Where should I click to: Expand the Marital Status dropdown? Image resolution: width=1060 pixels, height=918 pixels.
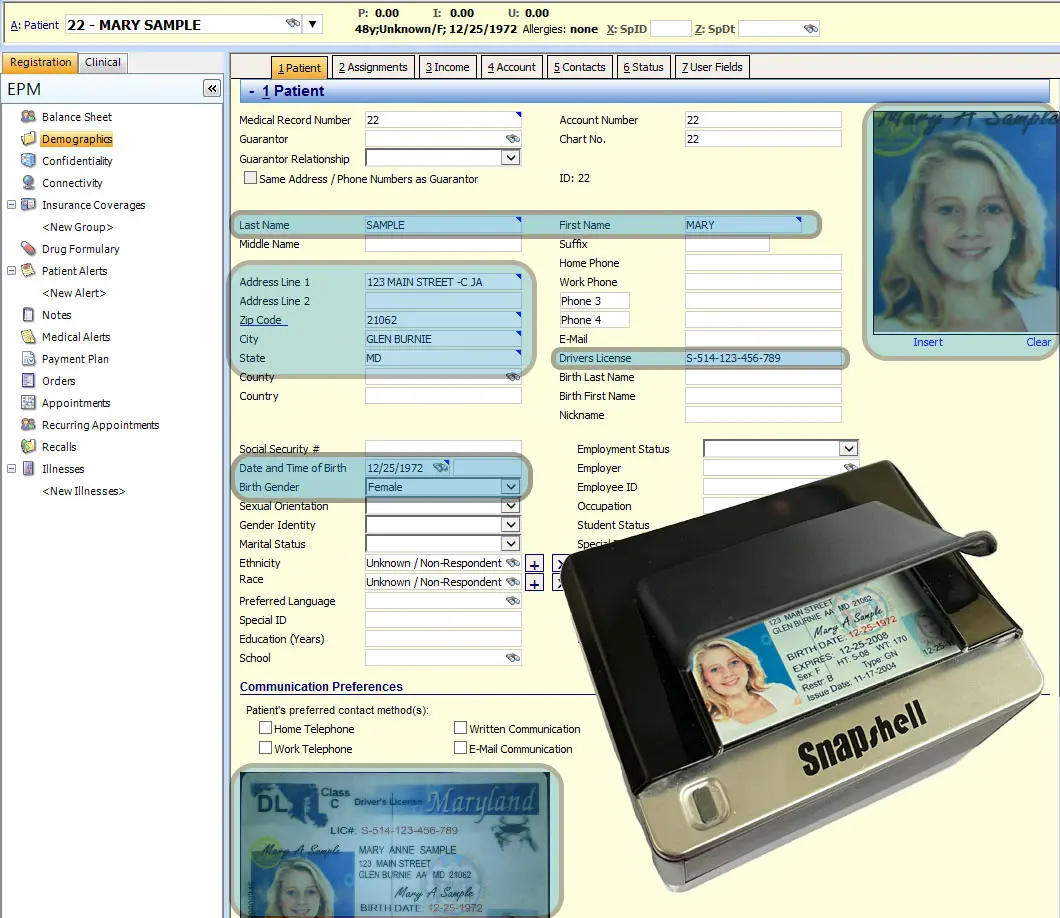coord(511,544)
